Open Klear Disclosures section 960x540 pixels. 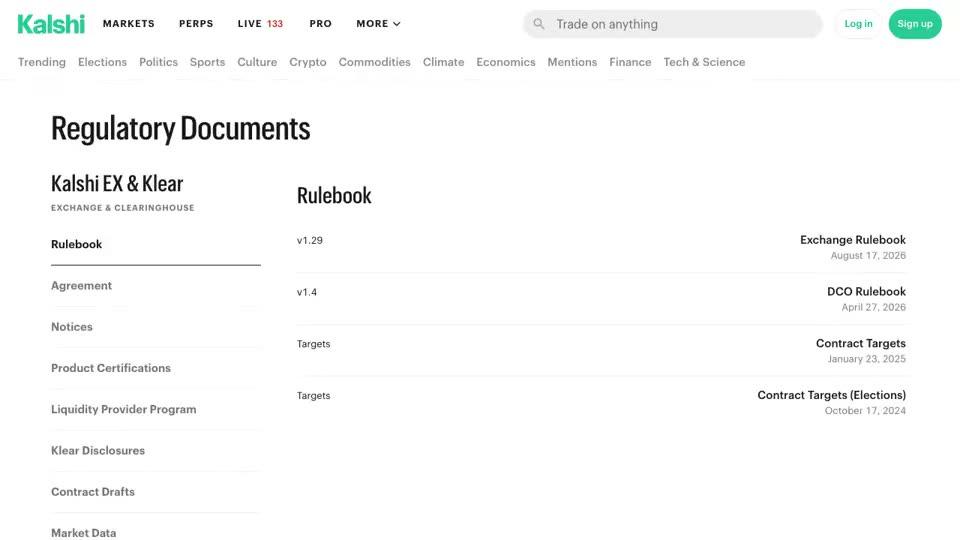tap(156, 451)
